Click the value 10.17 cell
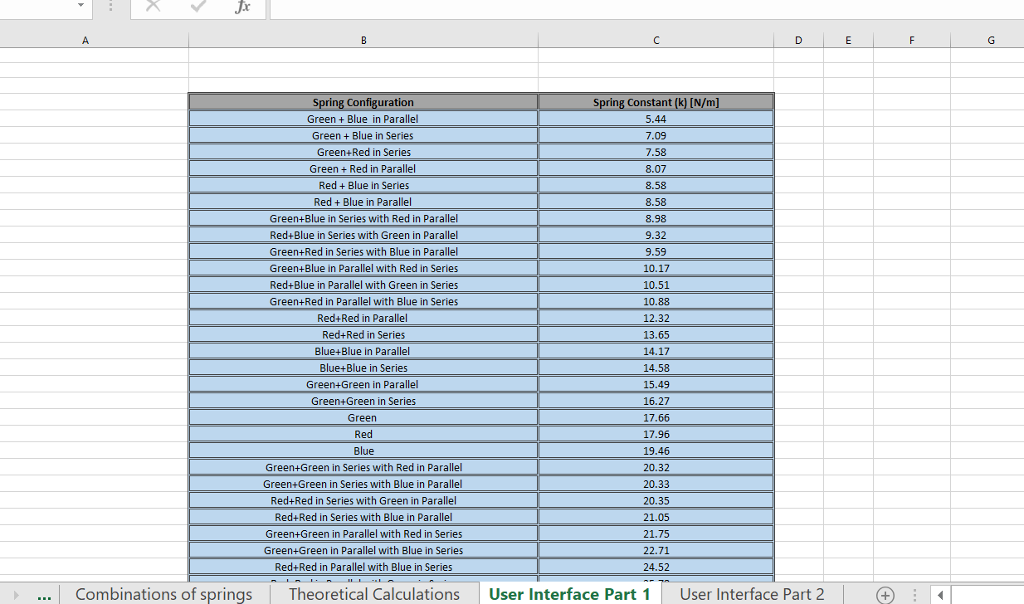This screenshot has width=1024, height=604. coord(656,268)
